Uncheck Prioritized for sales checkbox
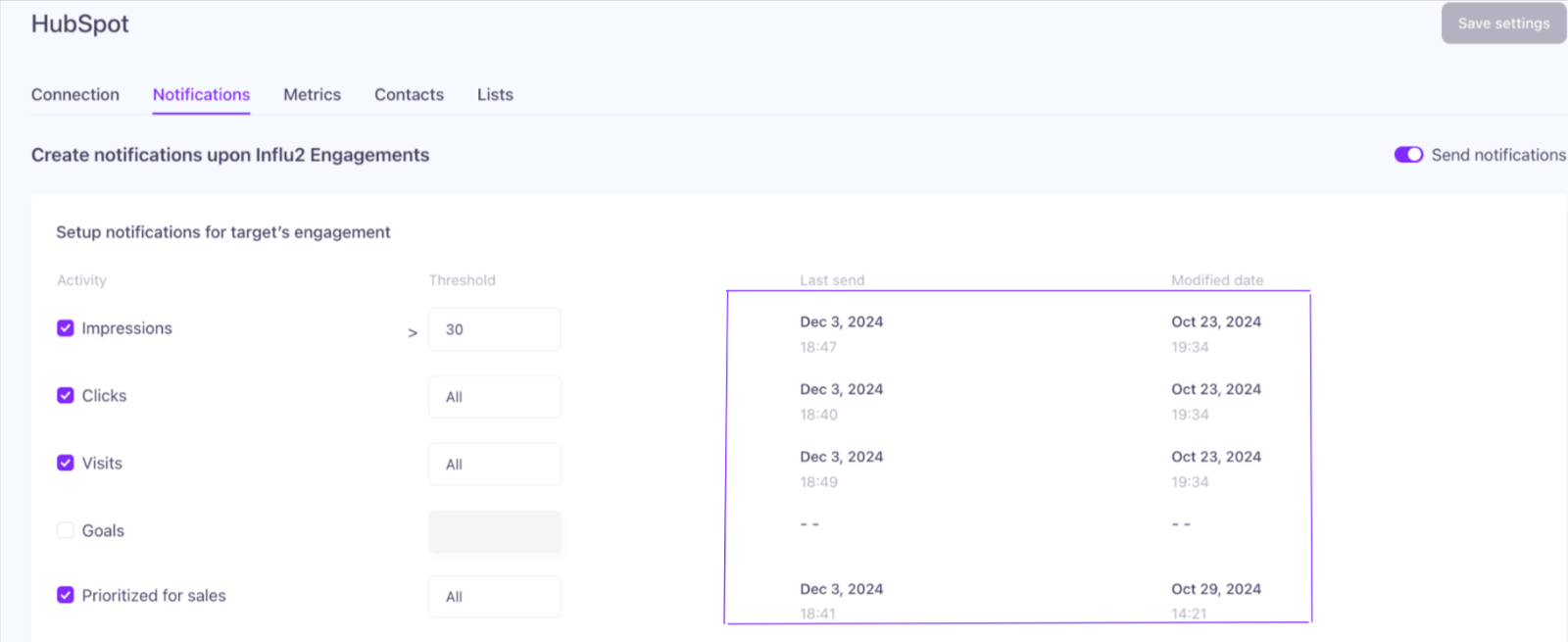Image resolution: width=1568 pixels, height=642 pixels. 66,595
